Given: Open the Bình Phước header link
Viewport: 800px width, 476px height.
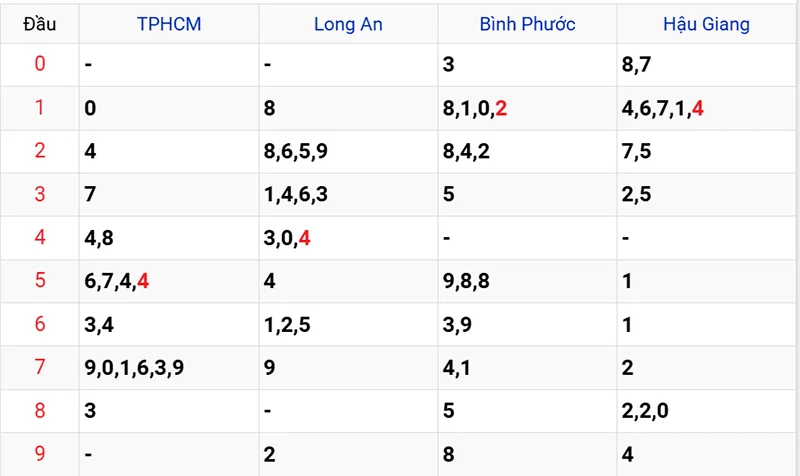Looking at the screenshot, I should pyautogui.click(x=527, y=23).
